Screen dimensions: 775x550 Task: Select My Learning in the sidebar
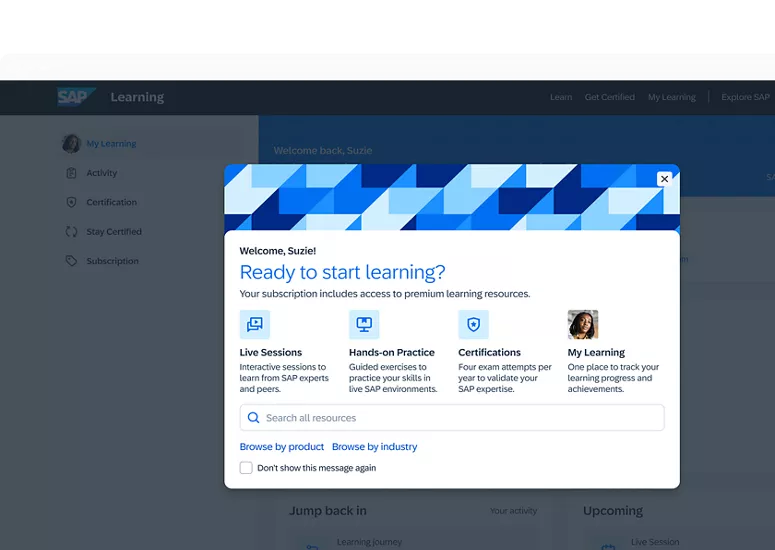pyautogui.click(x=111, y=144)
